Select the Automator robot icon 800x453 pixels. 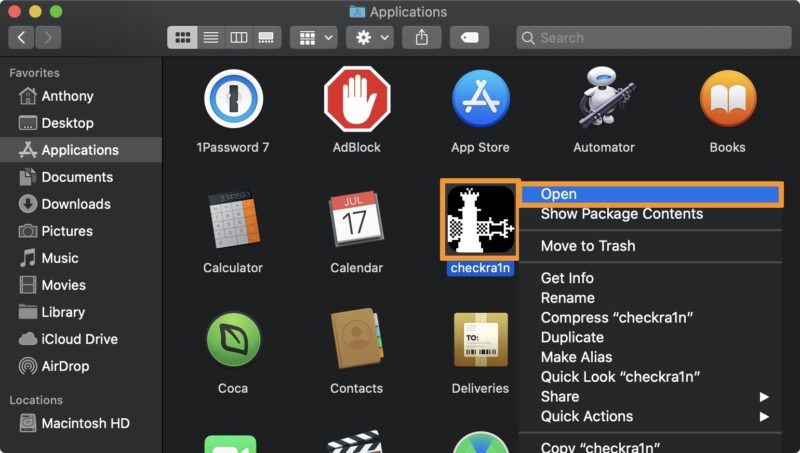click(x=603, y=99)
